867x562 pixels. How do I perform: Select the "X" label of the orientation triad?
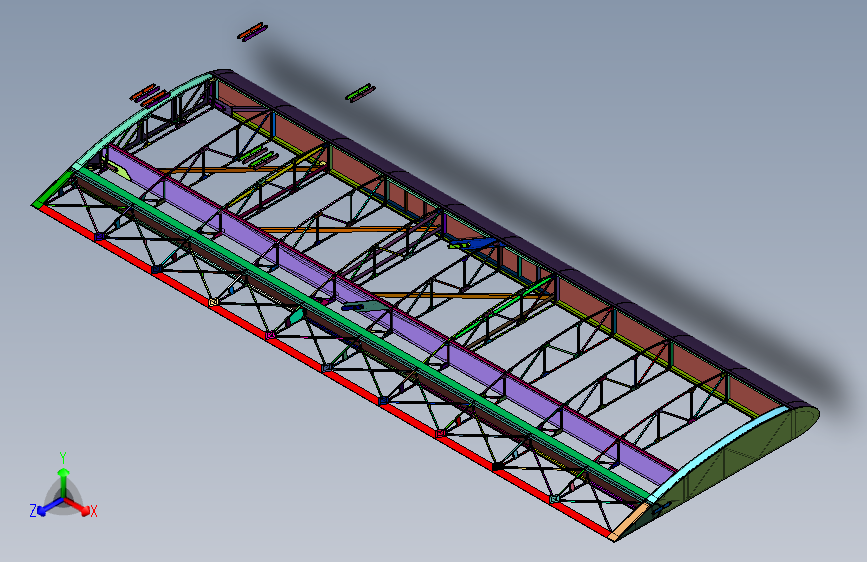94,511
